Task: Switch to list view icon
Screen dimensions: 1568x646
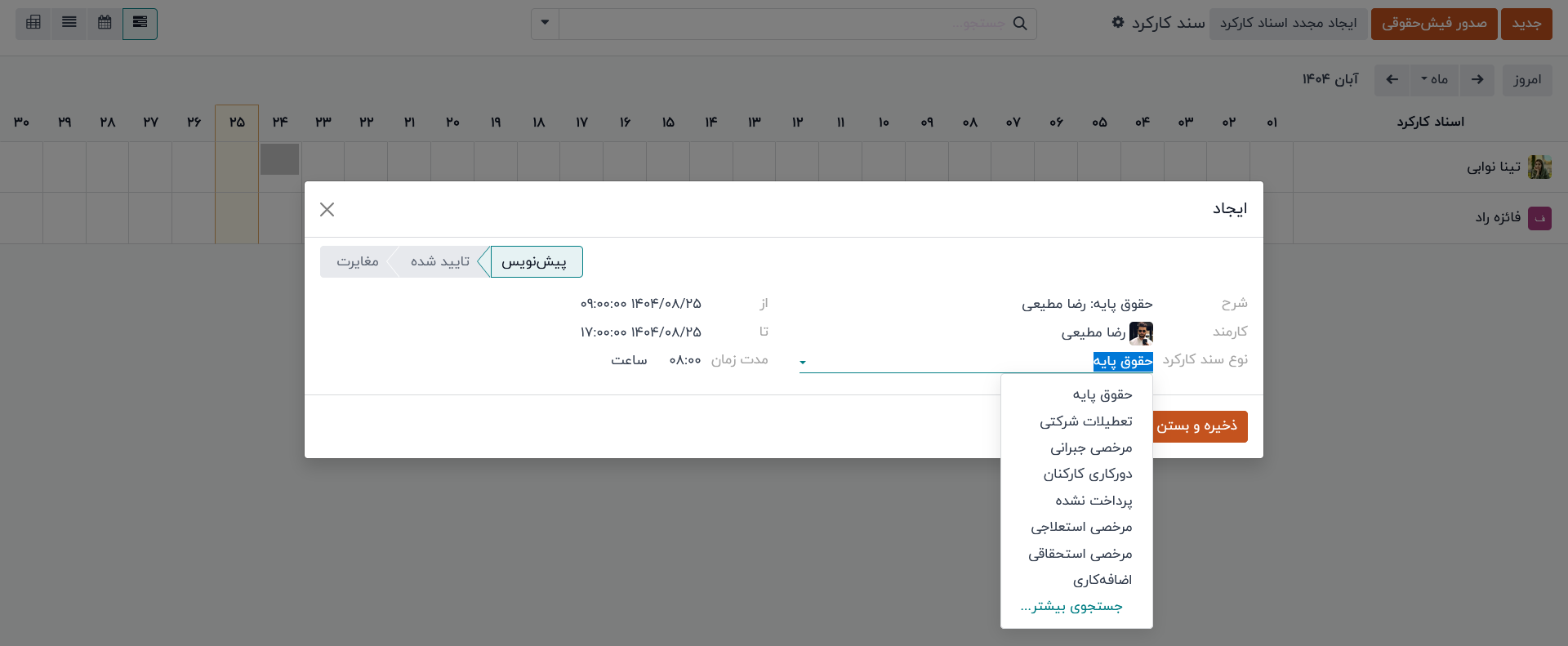Action: tap(69, 23)
